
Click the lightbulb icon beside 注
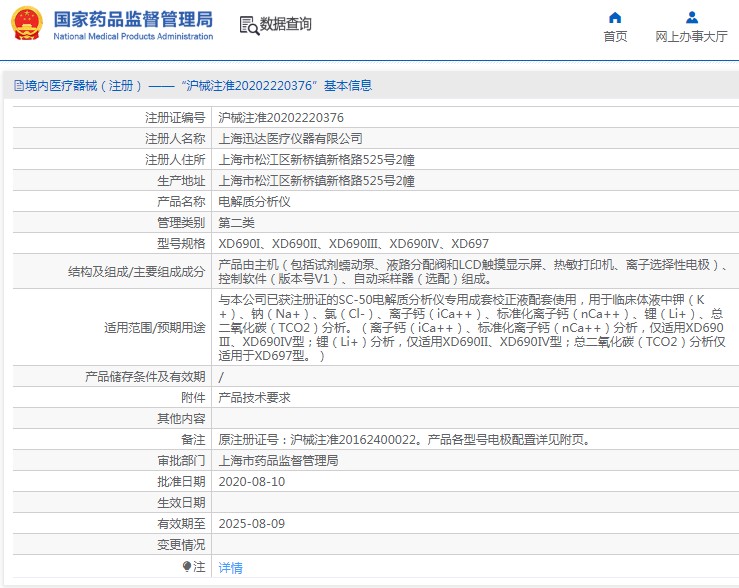[187, 566]
